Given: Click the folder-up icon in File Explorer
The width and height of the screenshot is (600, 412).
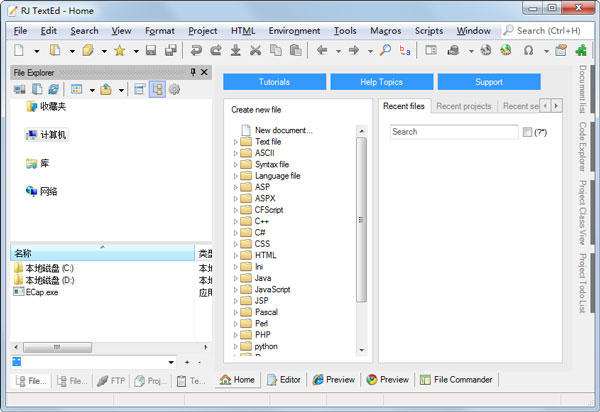Looking at the screenshot, I should [x=106, y=89].
